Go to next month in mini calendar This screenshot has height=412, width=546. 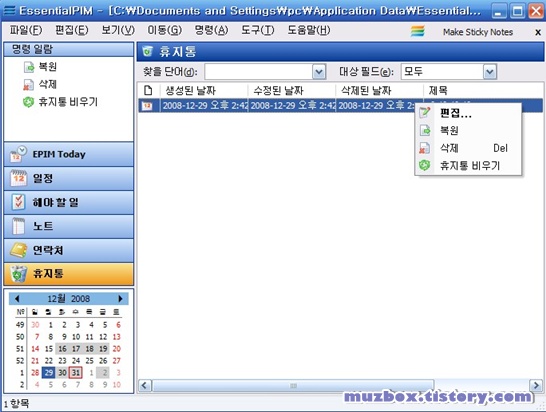coord(120,298)
